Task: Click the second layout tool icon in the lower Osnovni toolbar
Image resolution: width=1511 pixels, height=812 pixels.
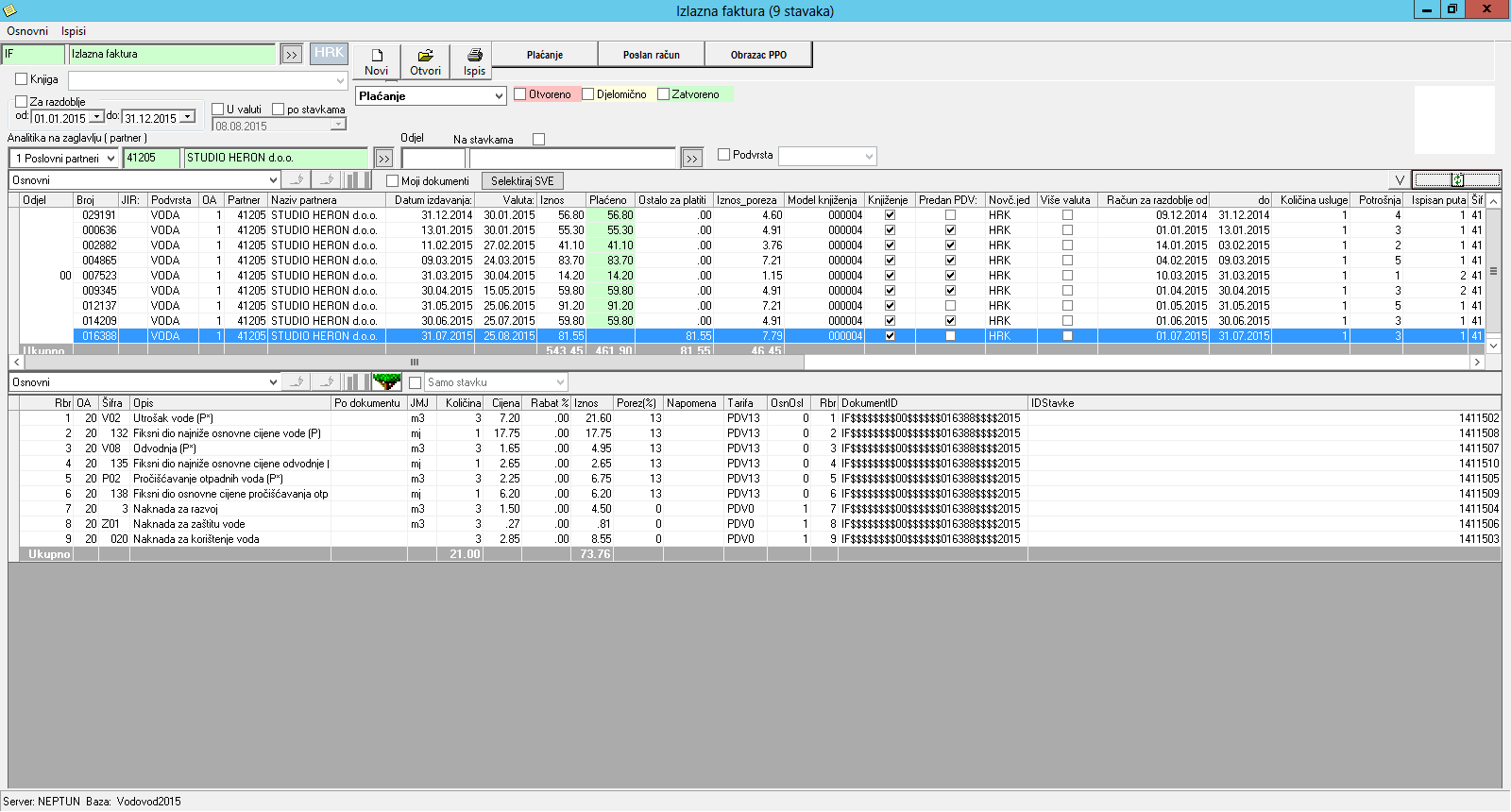Action: click(328, 382)
